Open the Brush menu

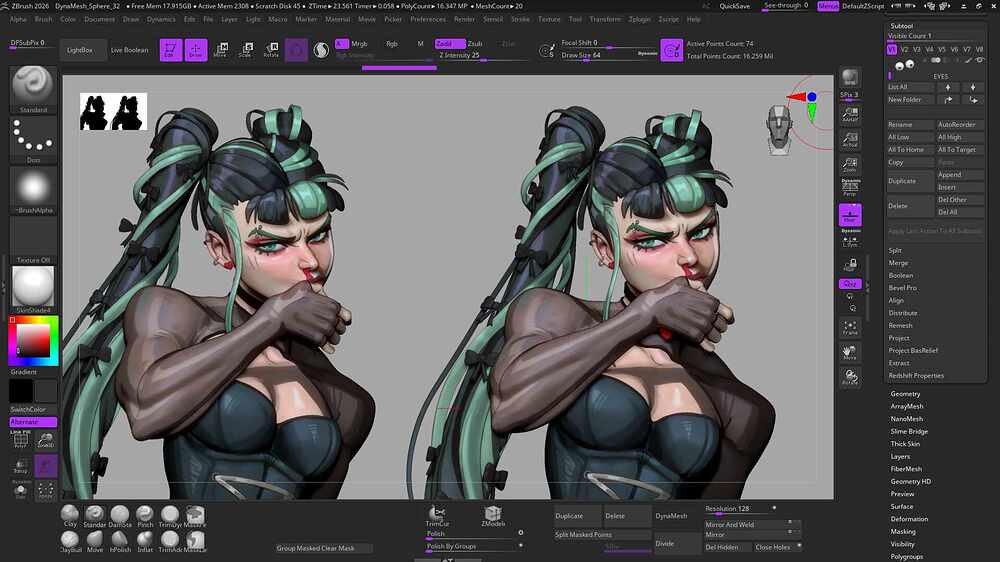click(x=43, y=19)
